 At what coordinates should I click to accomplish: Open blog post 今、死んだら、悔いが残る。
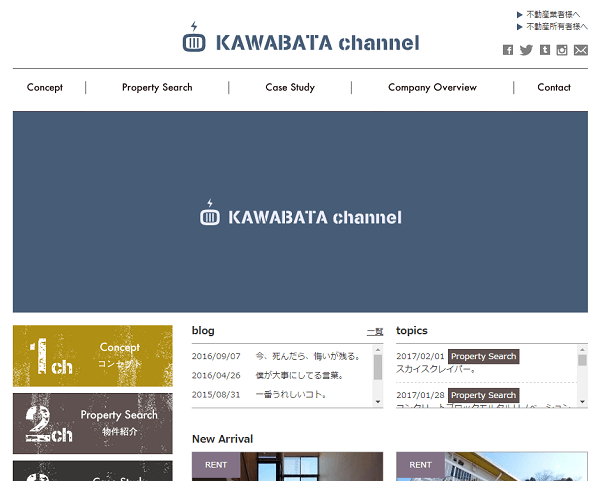click(x=308, y=356)
